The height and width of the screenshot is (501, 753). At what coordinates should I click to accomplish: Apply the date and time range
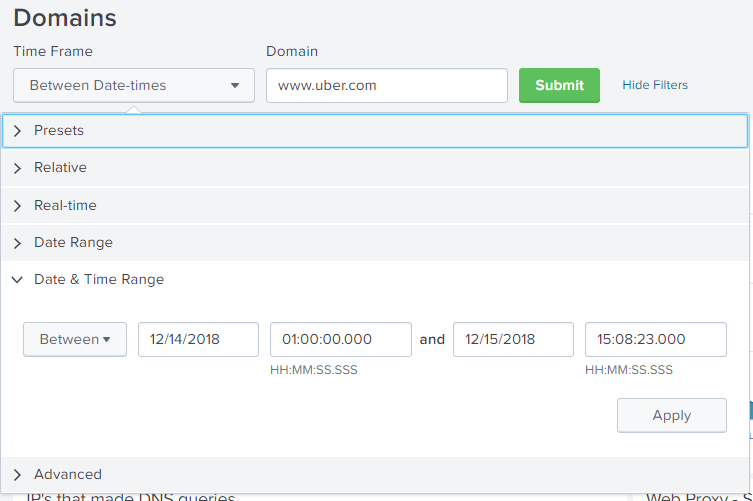tap(672, 415)
